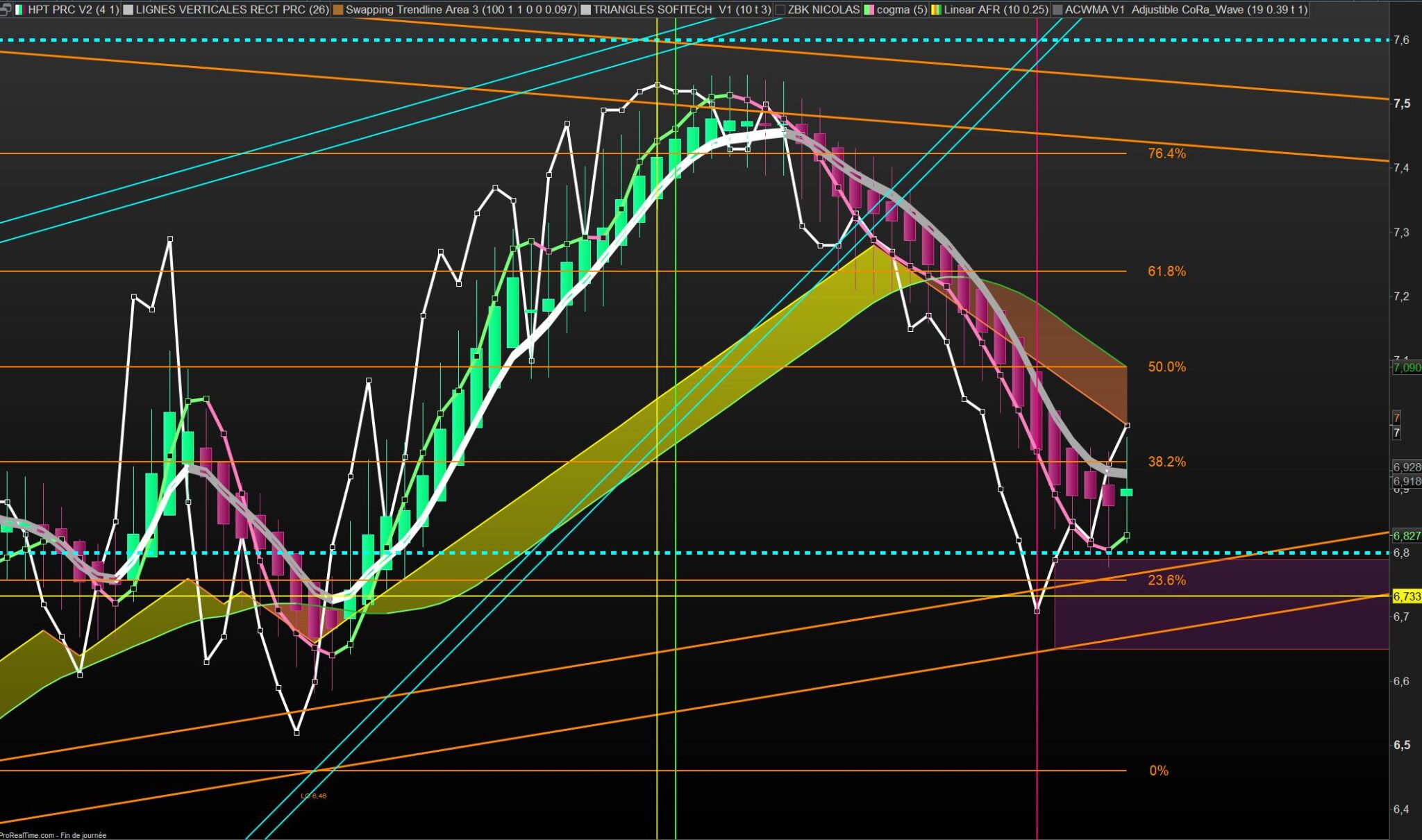
Task: Click the green 6,827 price axis label
Action: coord(1407,536)
